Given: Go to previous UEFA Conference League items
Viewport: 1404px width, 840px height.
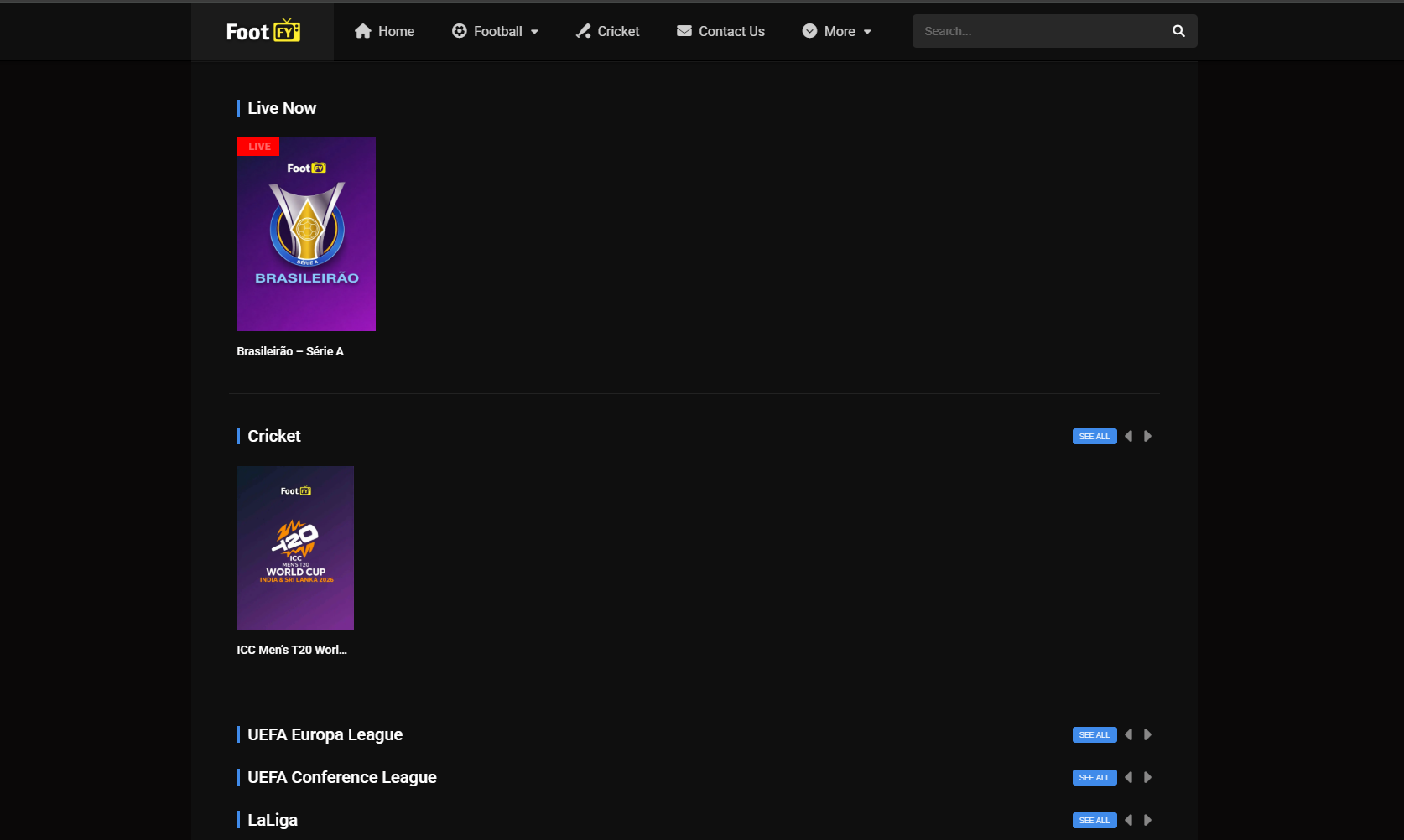Looking at the screenshot, I should point(1129,777).
